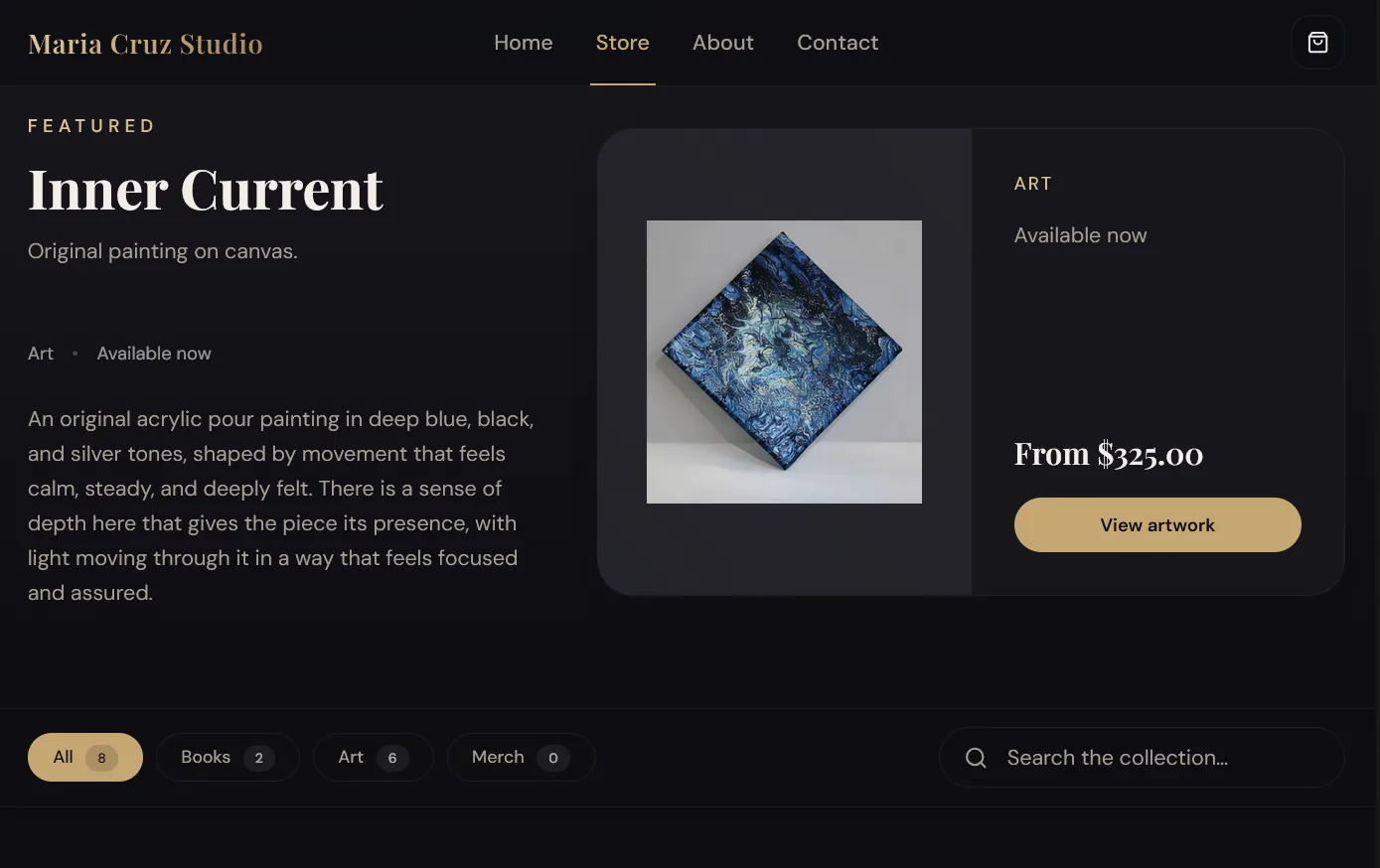Image resolution: width=1380 pixels, height=868 pixels.
Task: Open the Inner Current painting thumbnail
Action: coord(784,362)
